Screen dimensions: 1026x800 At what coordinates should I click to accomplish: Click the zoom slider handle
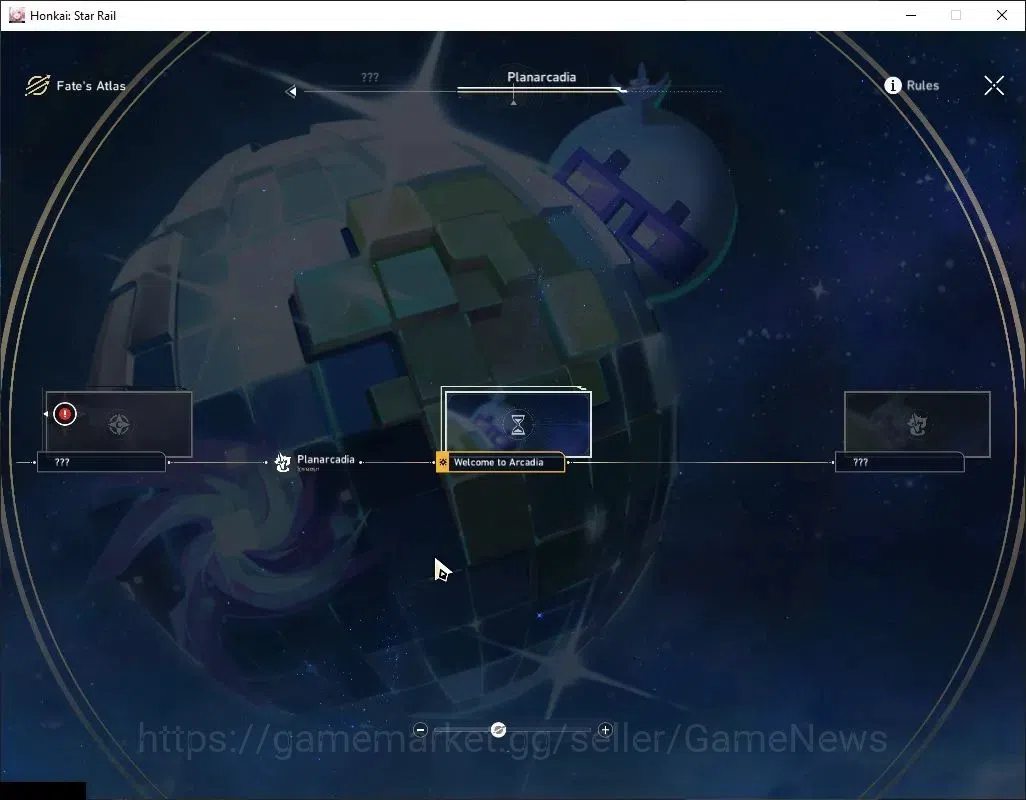(498, 729)
